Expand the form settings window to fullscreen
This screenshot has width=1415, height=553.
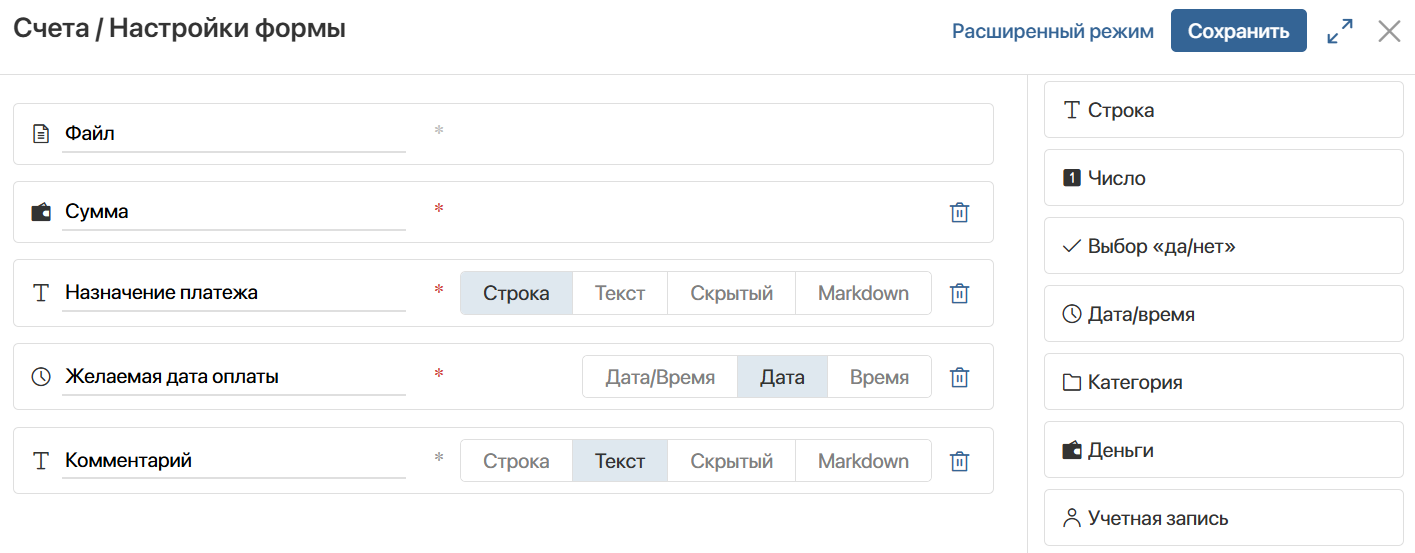(1340, 31)
